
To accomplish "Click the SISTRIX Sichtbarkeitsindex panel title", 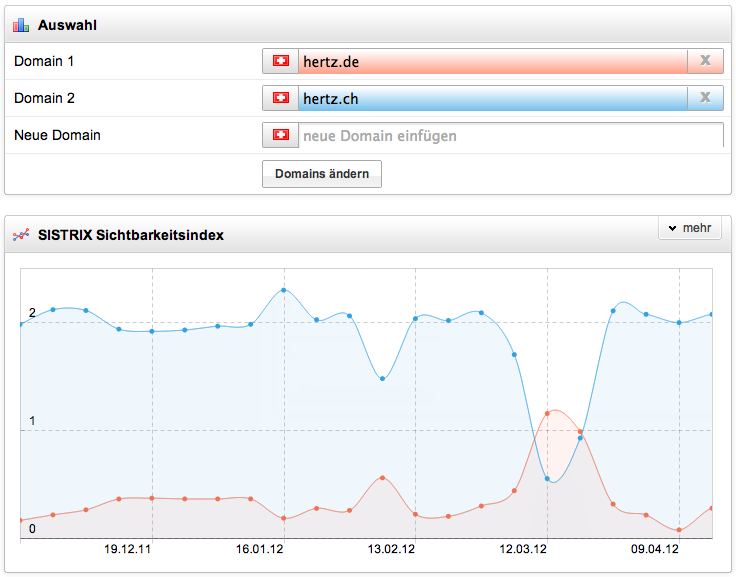I will coord(131,235).
